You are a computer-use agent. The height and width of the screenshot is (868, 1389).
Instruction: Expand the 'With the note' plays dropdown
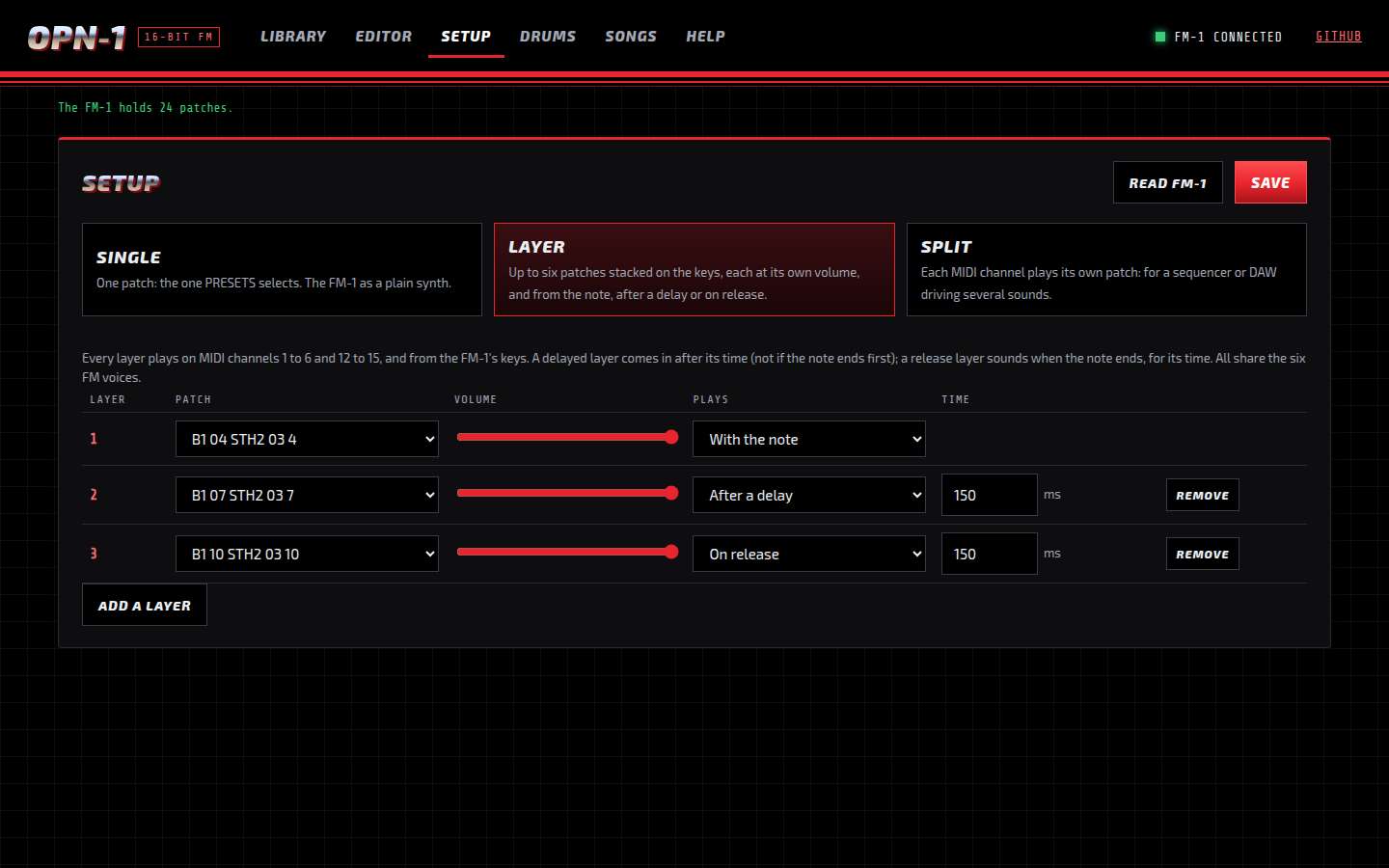click(x=809, y=439)
